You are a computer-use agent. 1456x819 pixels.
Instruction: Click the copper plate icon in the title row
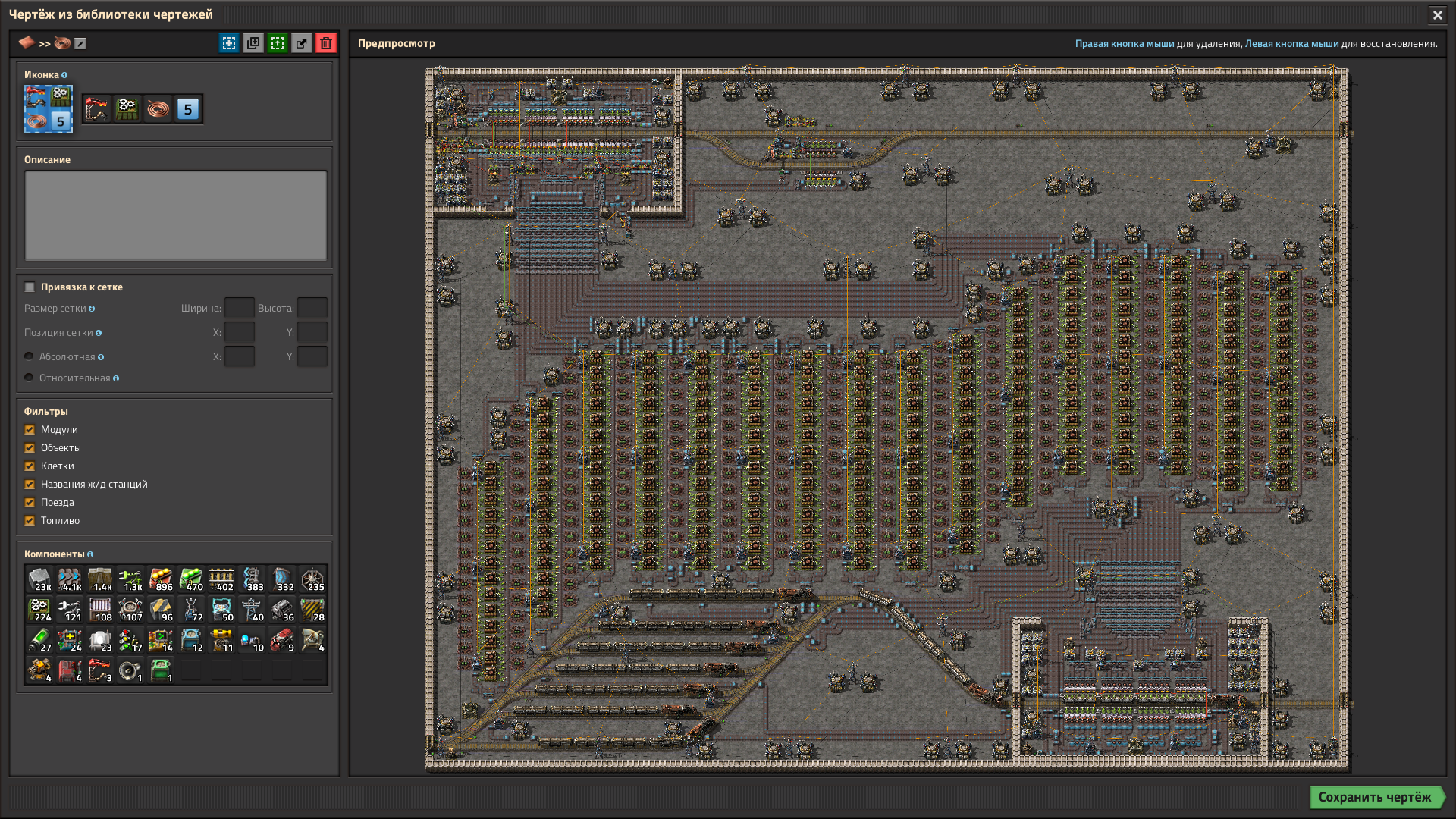(27, 42)
